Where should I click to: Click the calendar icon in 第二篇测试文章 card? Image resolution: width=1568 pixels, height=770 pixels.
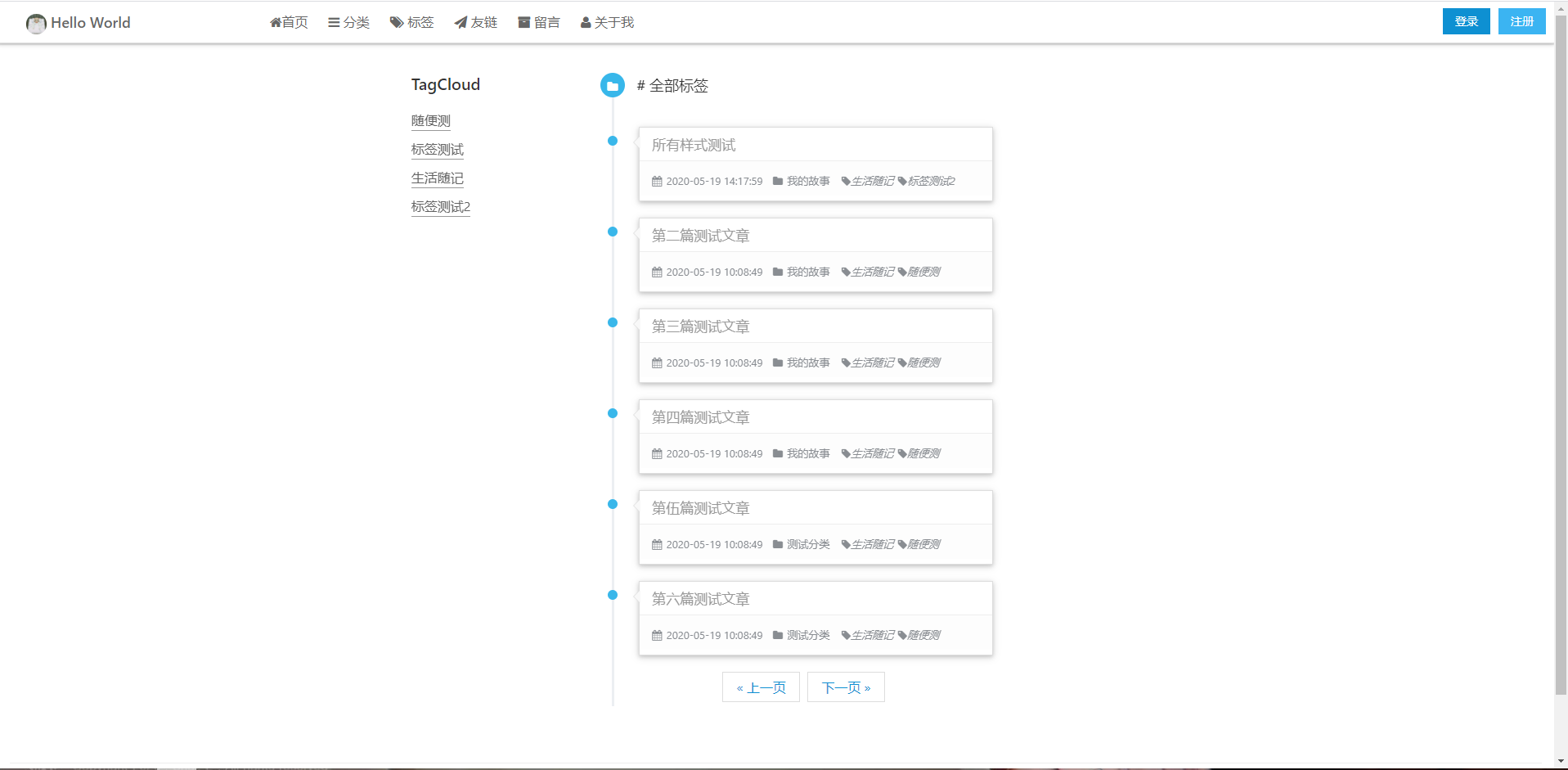coord(657,272)
